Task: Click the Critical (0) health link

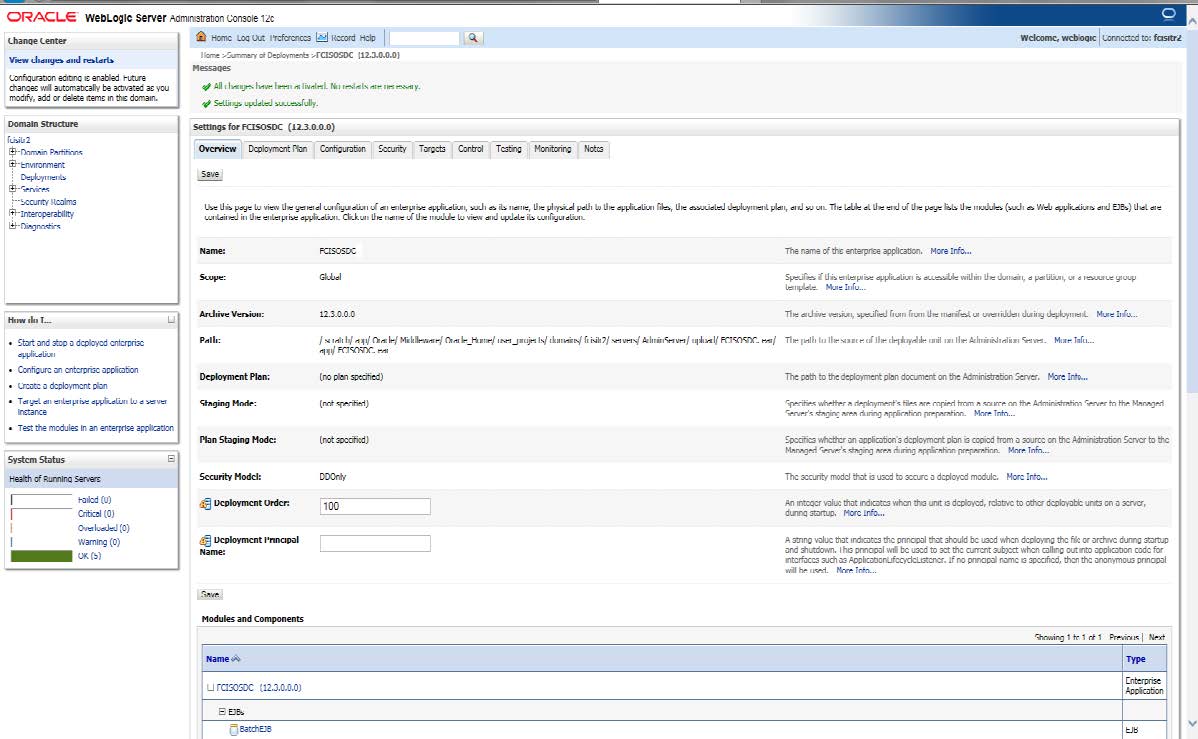Action: click(x=96, y=514)
